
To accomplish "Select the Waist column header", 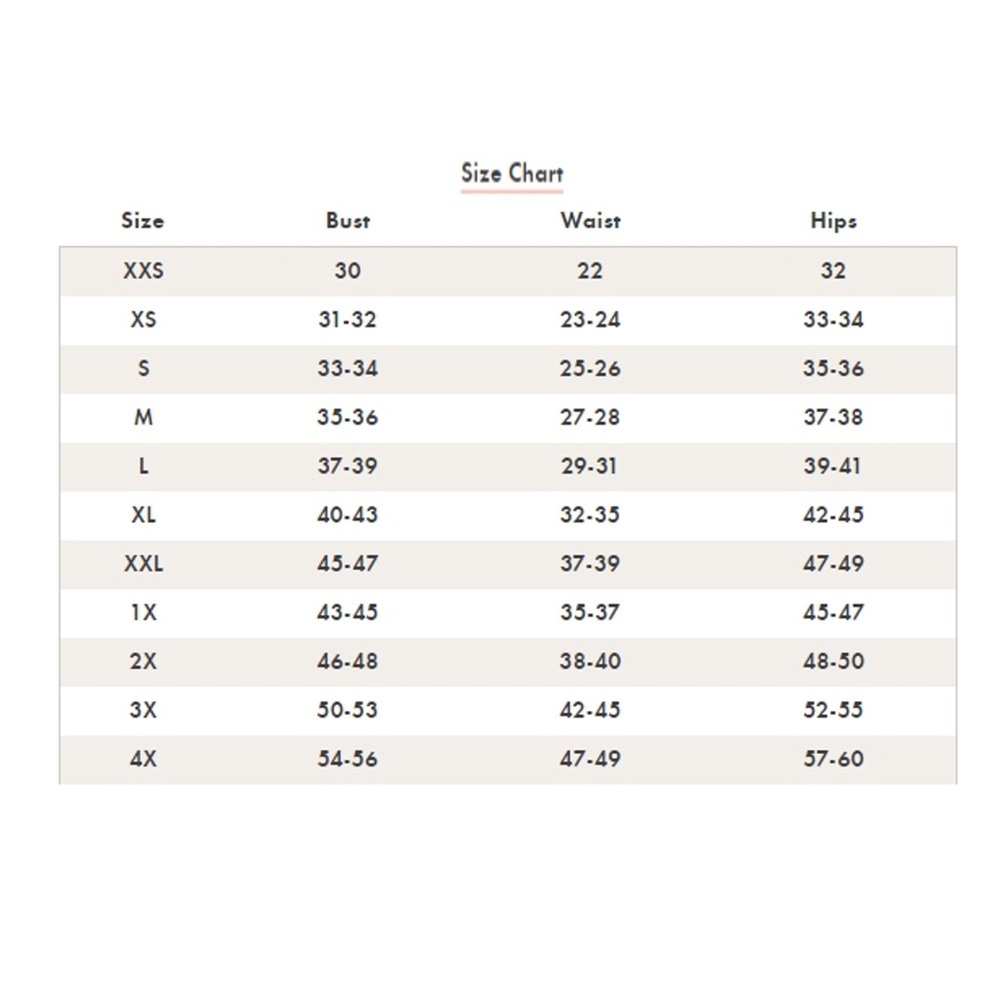I will (590, 221).
